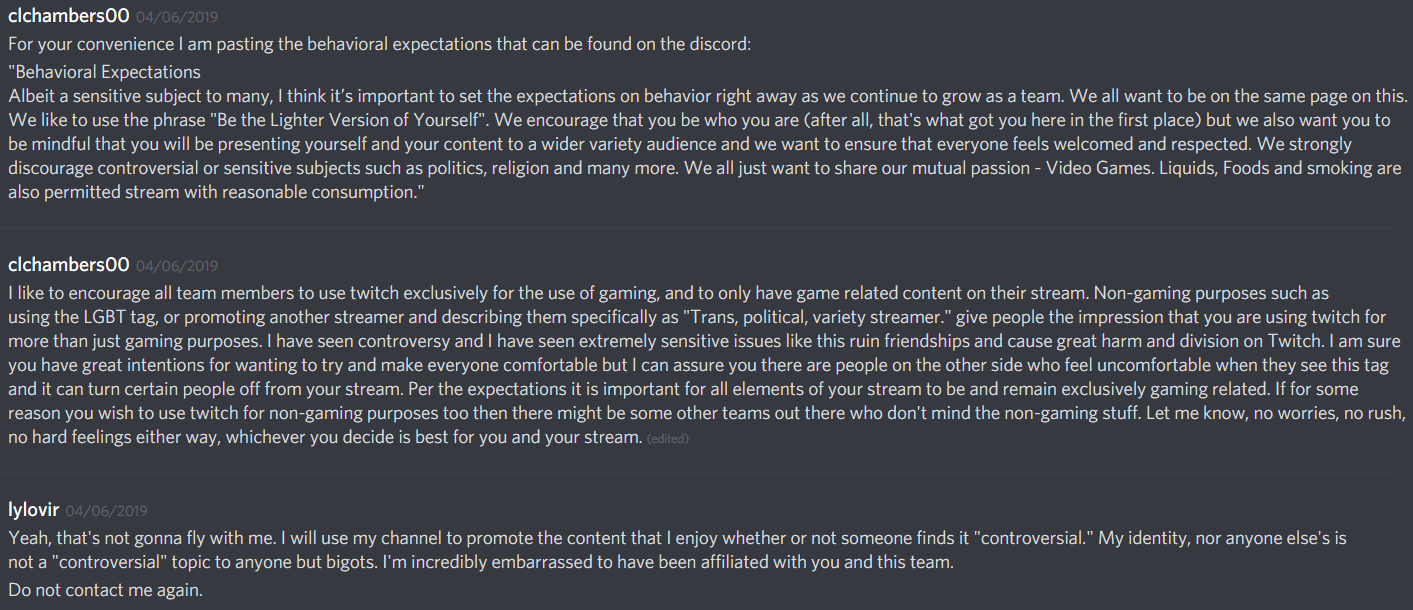
Task: Click clchambers00 username above the LGBT tag message
Action: (68, 265)
